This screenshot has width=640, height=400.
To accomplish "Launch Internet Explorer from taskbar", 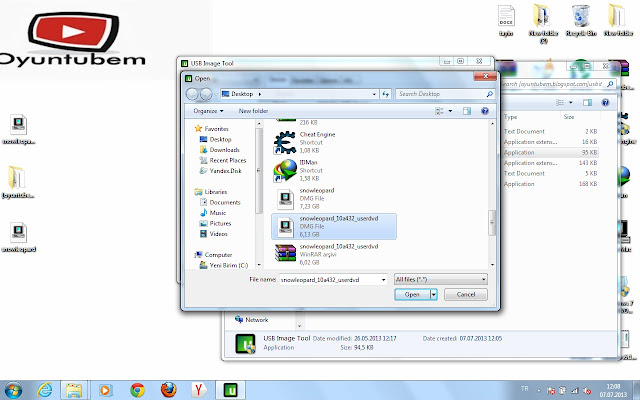I will point(44,390).
